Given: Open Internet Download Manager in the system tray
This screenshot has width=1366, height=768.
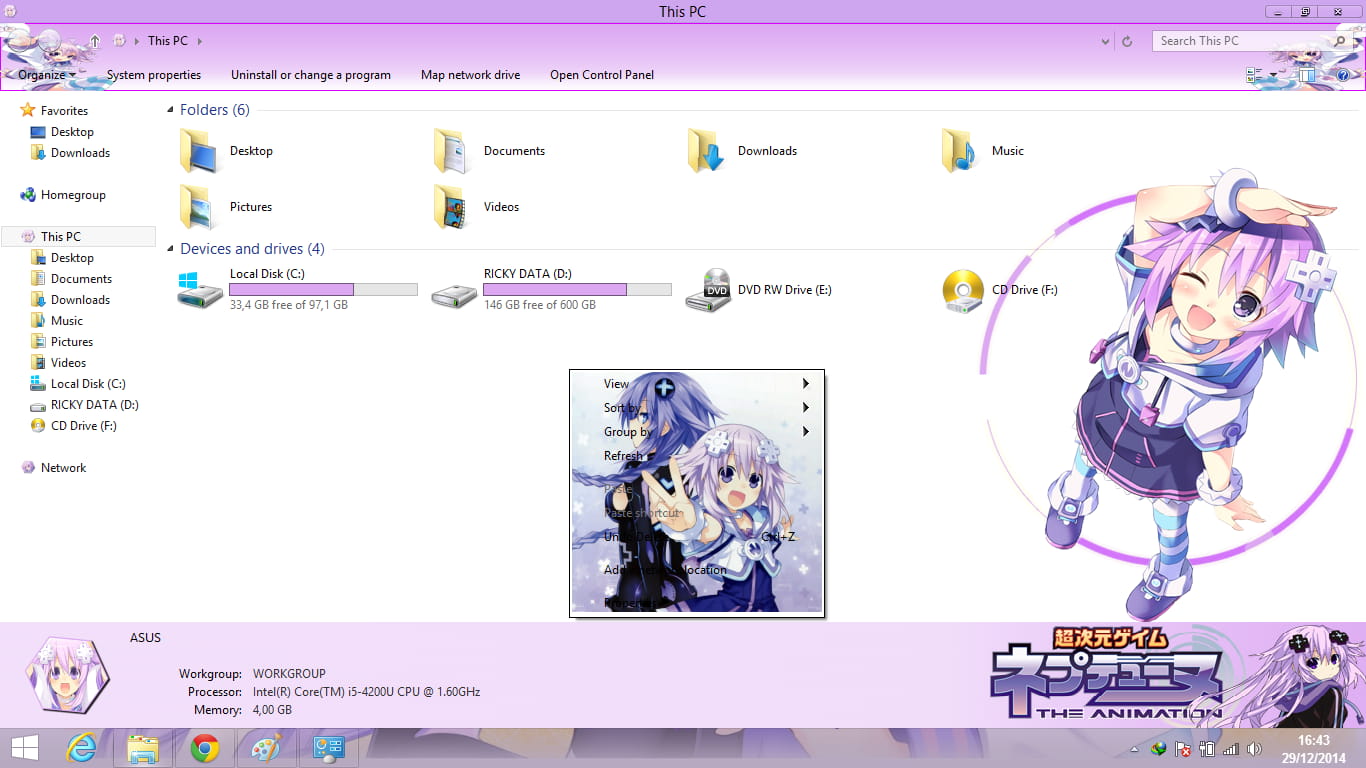Looking at the screenshot, I should point(1159,747).
